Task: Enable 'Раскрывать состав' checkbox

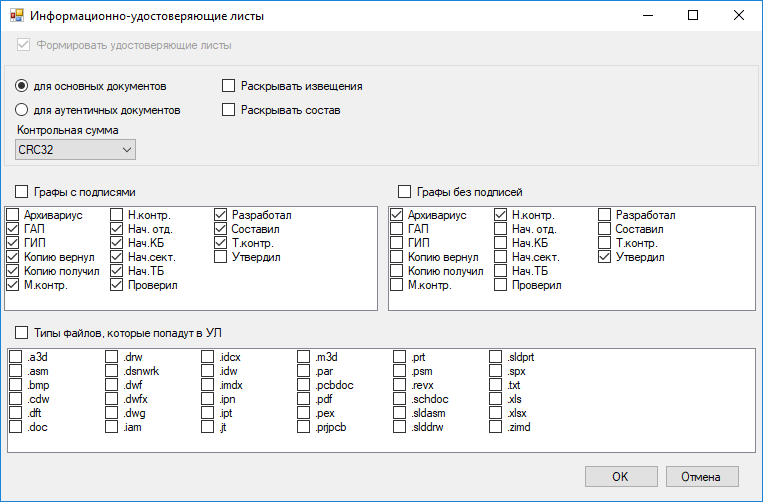Action: click(229, 110)
